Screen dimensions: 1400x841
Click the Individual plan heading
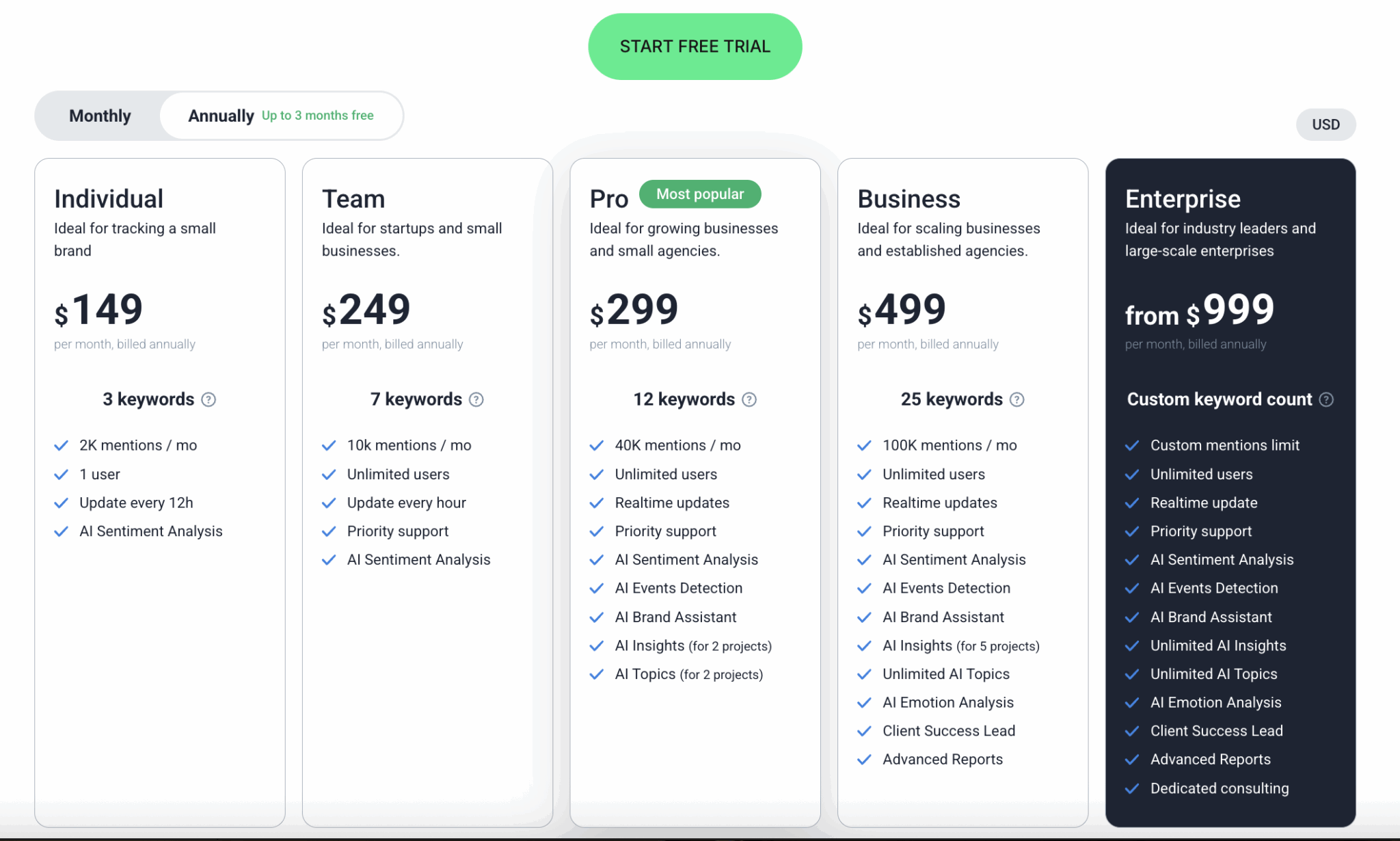(x=109, y=198)
